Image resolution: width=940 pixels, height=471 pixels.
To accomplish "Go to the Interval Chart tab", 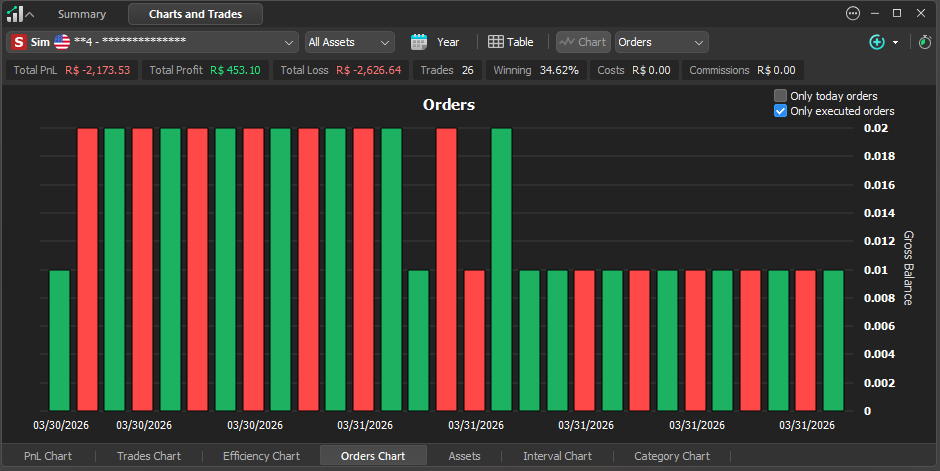I will [x=558, y=456].
